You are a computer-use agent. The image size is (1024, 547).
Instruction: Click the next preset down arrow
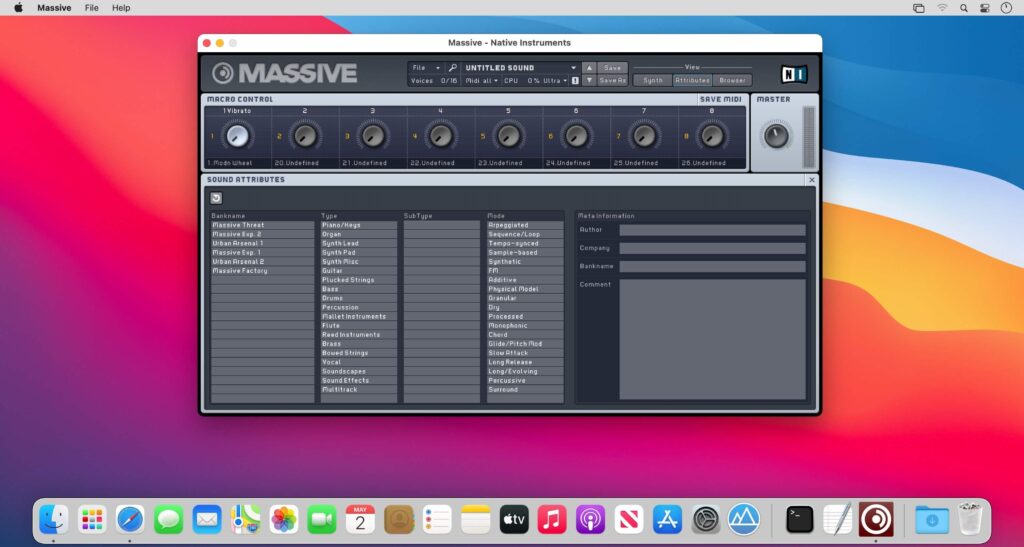pyautogui.click(x=589, y=80)
